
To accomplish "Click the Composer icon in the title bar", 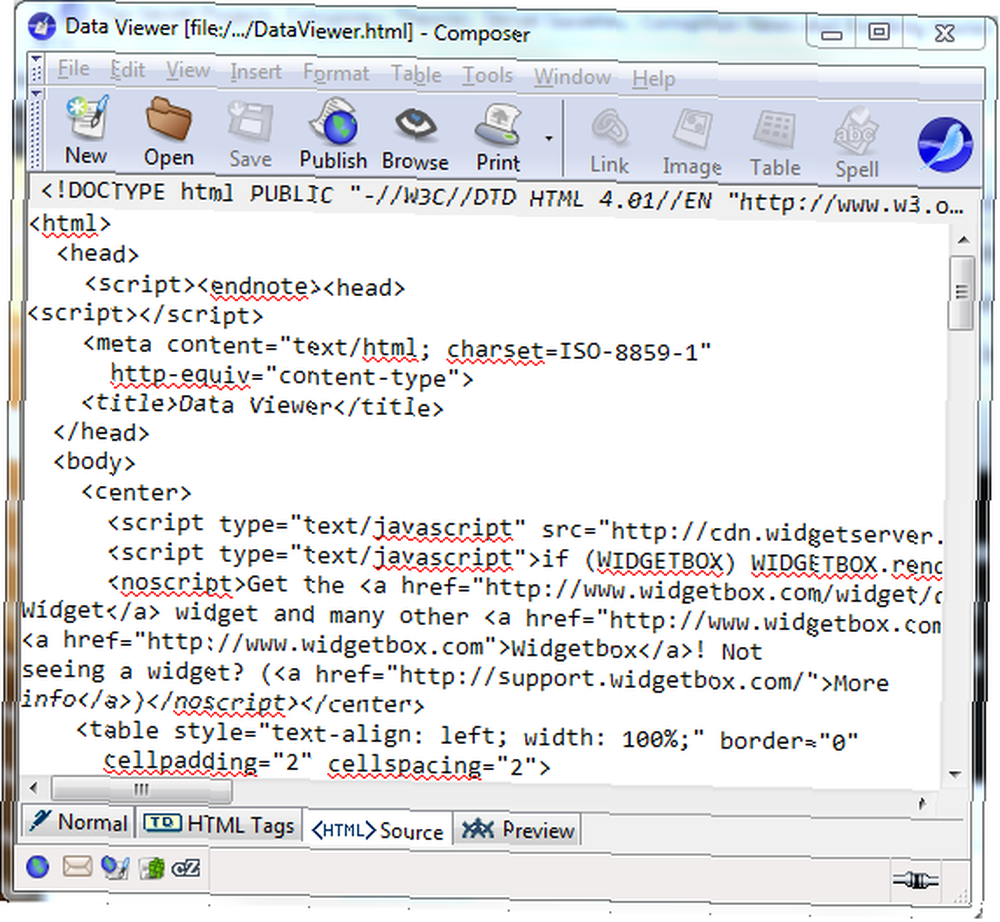I will coord(42,27).
